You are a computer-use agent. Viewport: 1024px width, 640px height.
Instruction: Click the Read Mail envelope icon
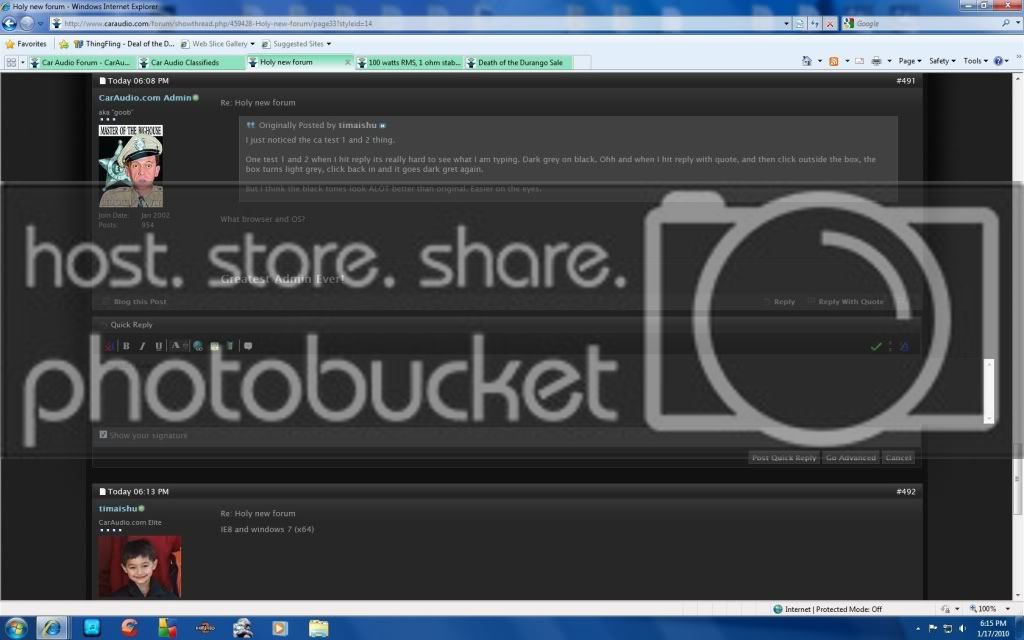[859, 61]
